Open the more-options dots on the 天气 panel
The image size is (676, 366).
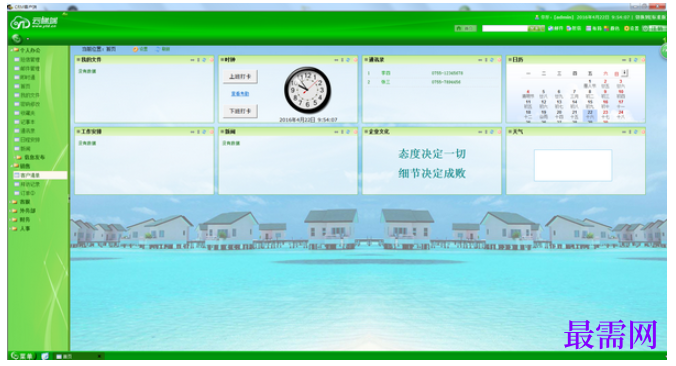pos(630,132)
